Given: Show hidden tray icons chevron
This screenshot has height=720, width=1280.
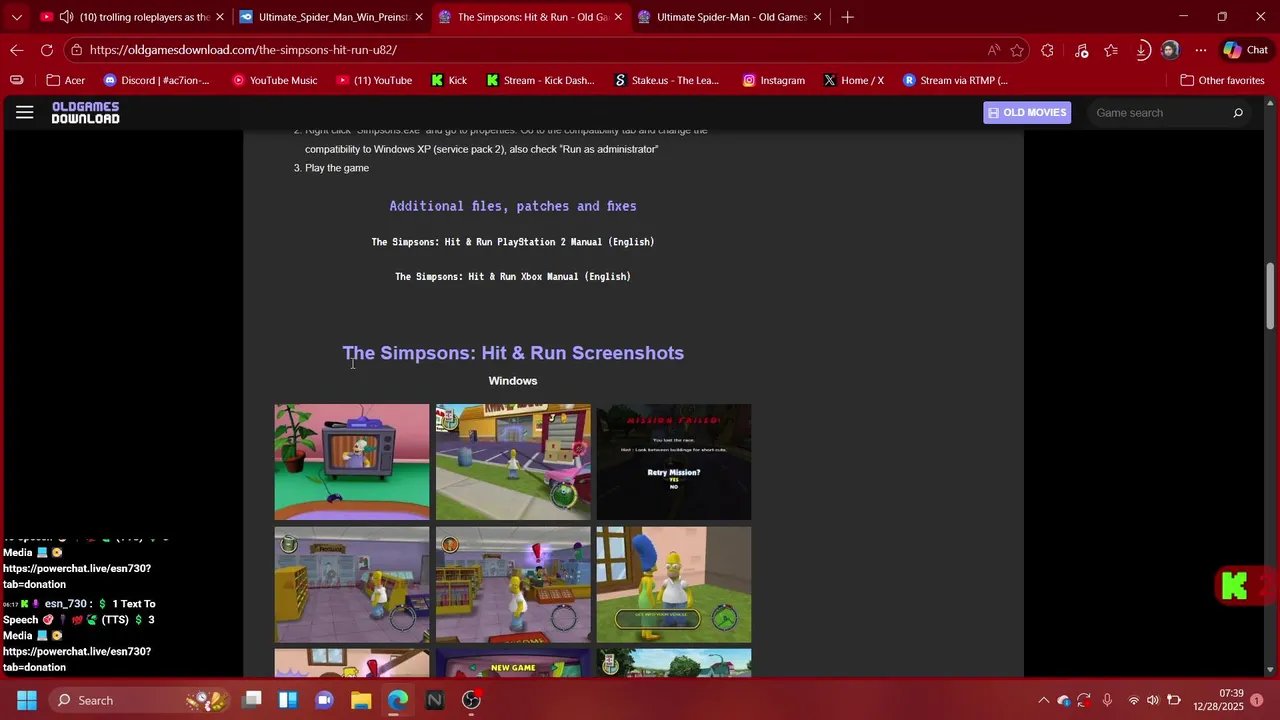Looking at the screenshot, I should [1044, 700].
